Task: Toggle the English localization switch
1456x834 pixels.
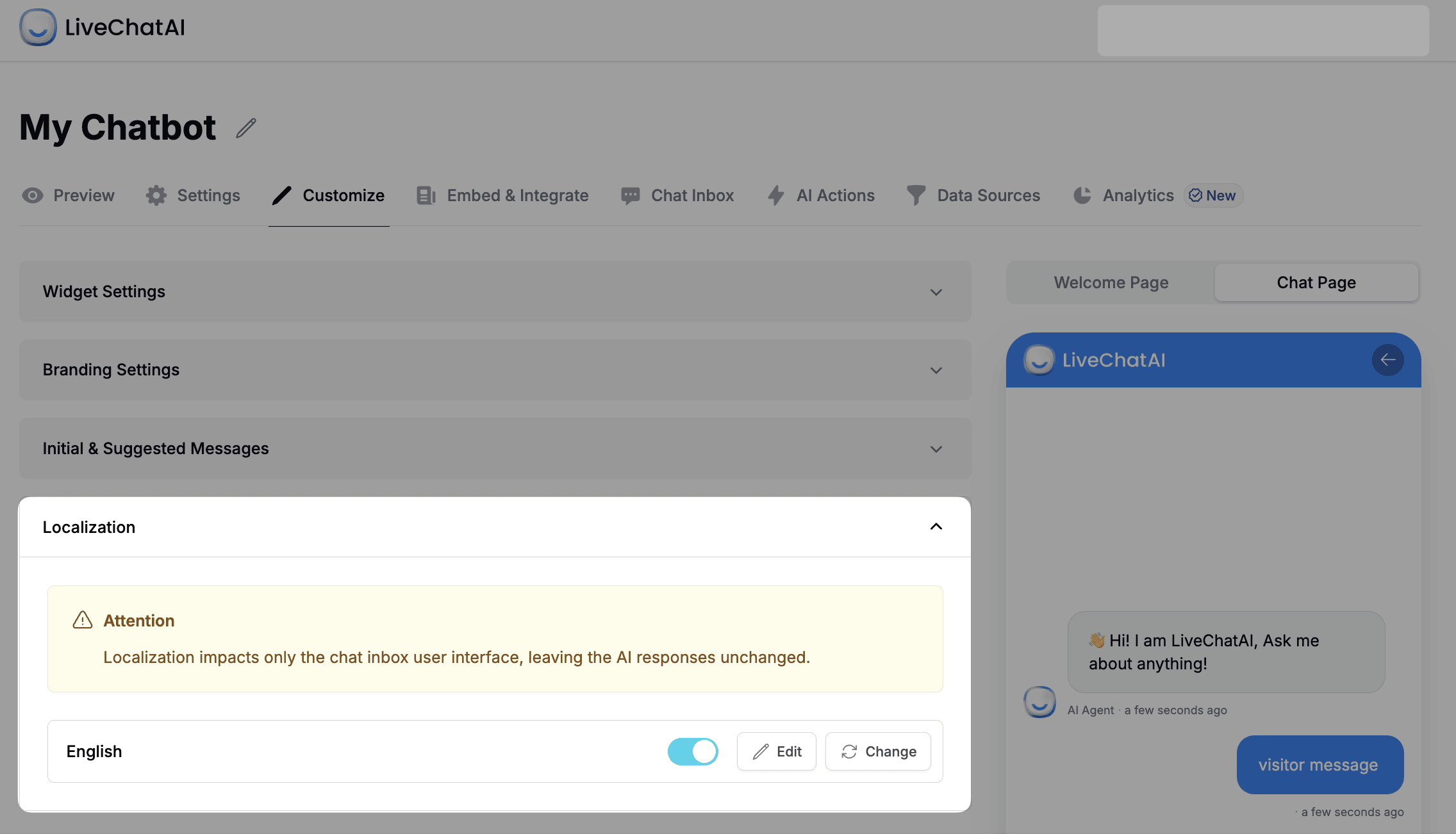Action: point(693,750)
